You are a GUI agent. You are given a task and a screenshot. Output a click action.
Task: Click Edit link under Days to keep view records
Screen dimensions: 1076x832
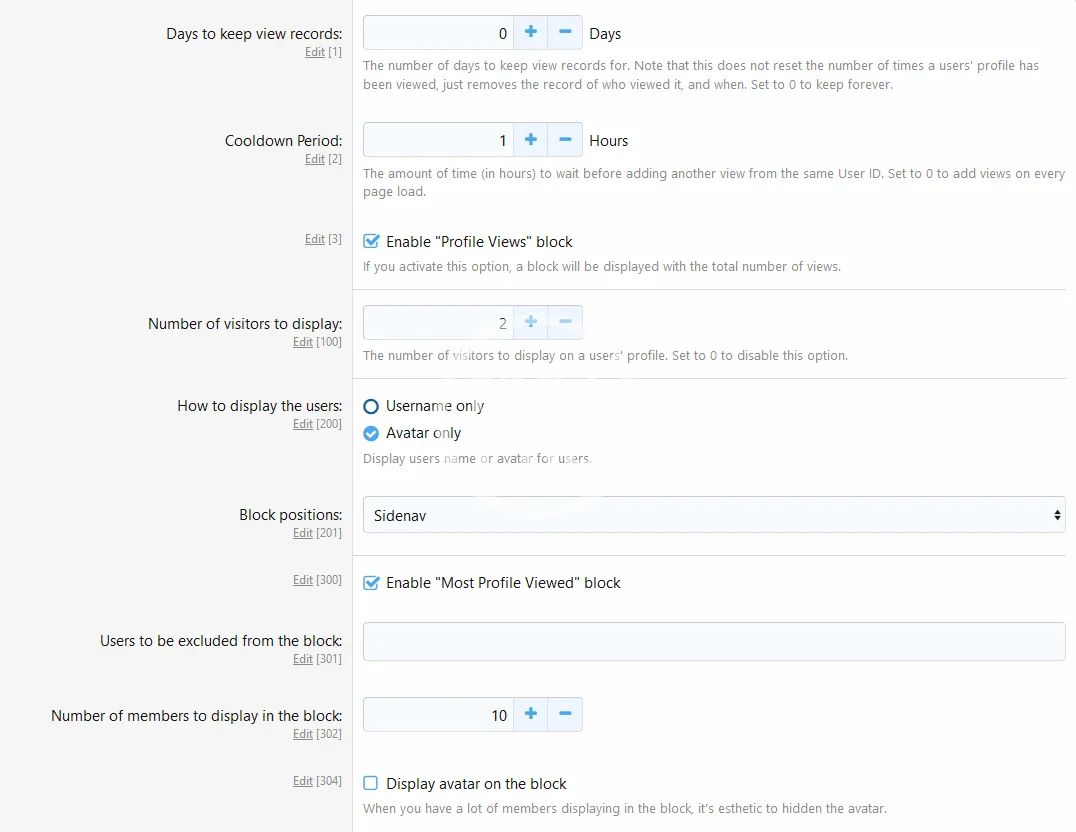pyautogui.click(x=314, y=52)
